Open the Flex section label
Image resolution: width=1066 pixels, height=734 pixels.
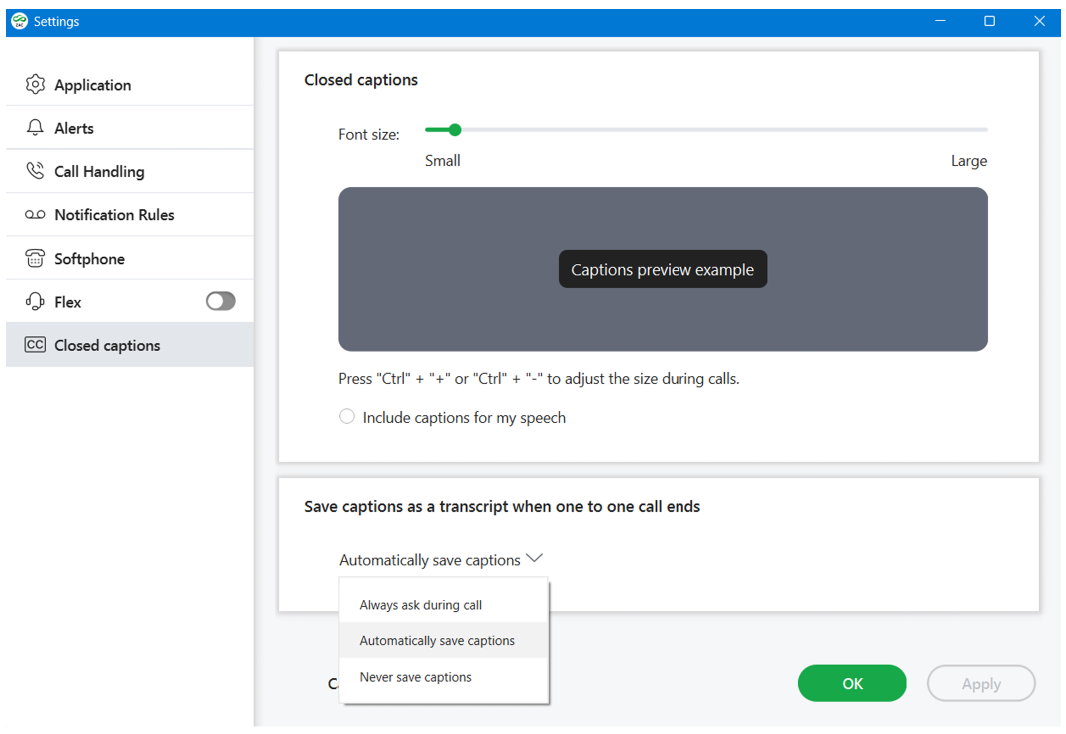(x=68, y=302)
